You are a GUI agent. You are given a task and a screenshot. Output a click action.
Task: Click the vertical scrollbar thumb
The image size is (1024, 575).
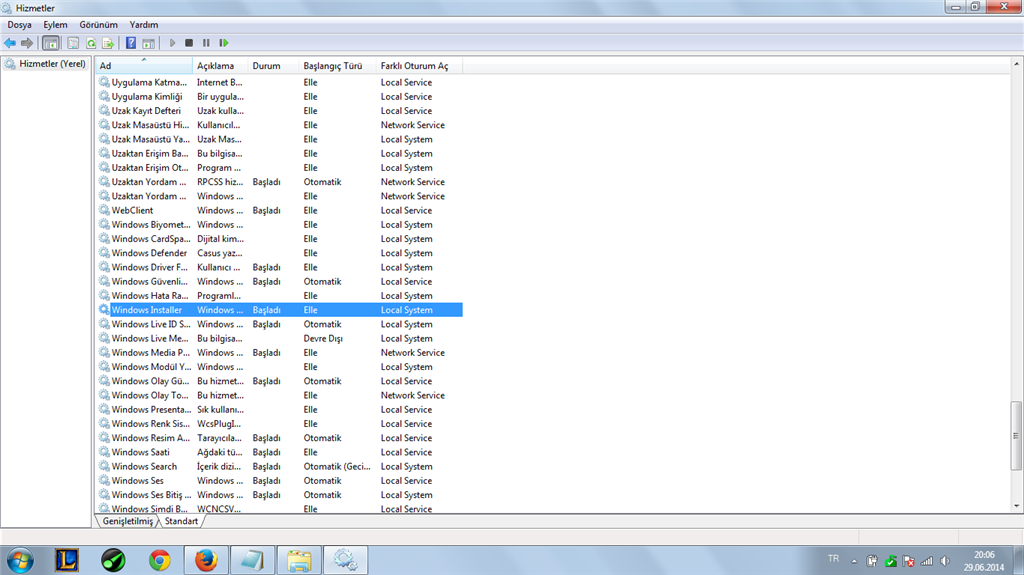click(x=1016, y=436)
